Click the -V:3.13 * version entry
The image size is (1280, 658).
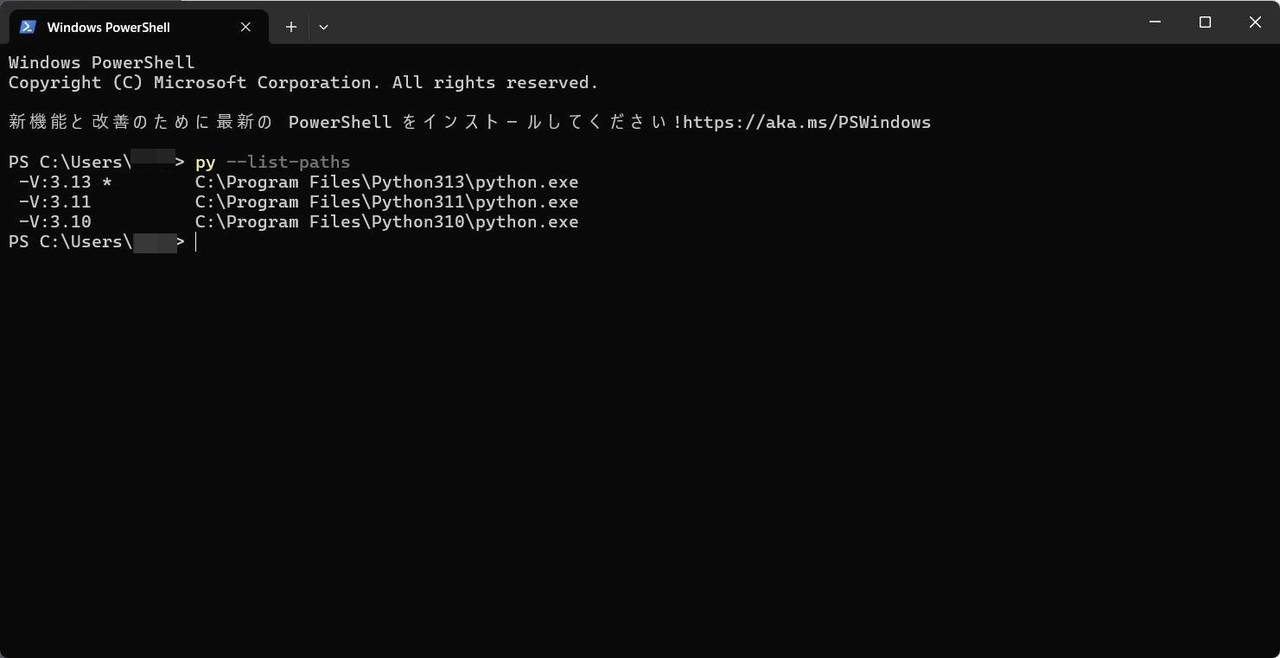click(65, 182)
